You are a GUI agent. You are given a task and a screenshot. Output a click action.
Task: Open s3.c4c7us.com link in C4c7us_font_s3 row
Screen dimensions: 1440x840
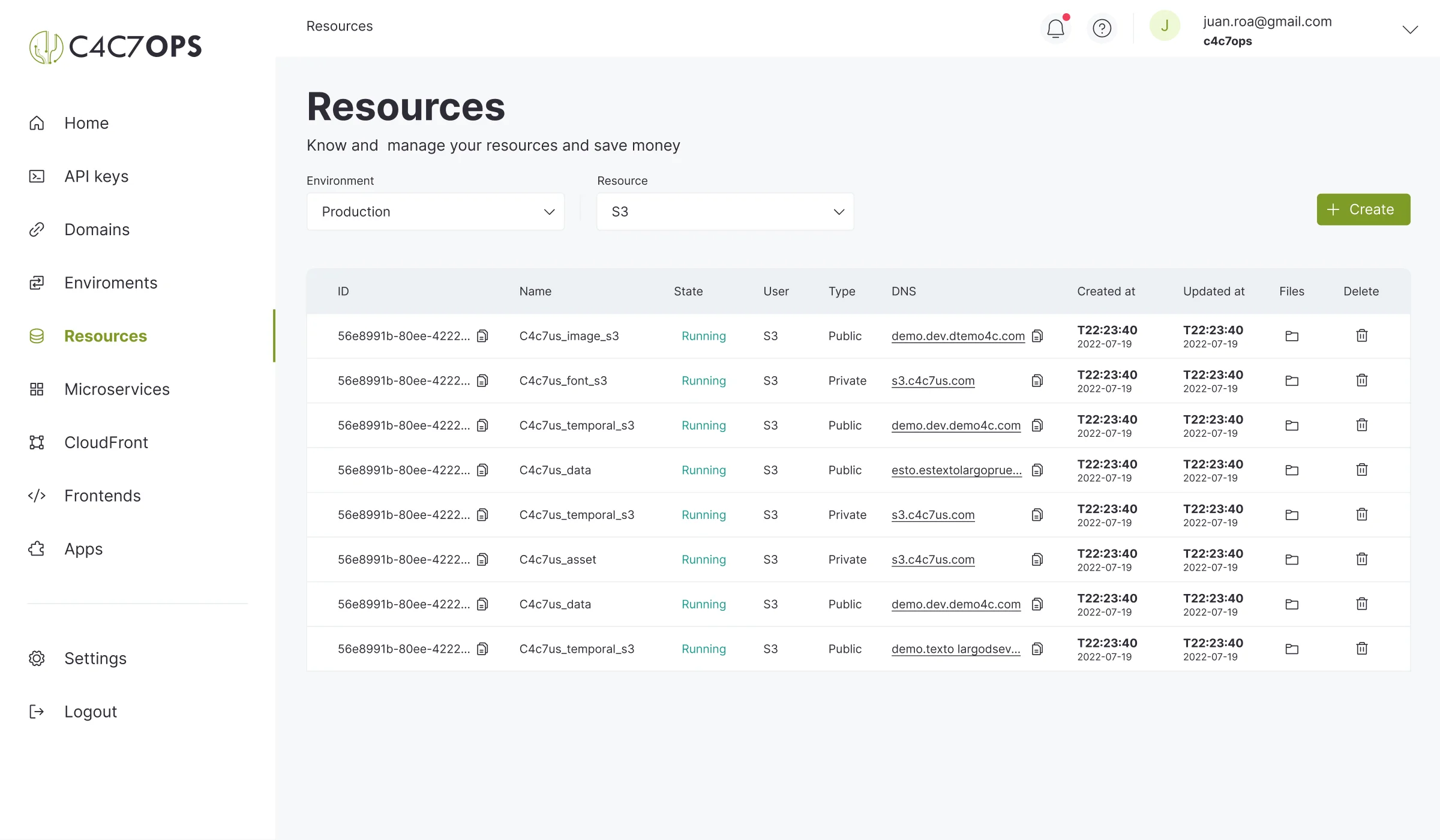(933, 380)
